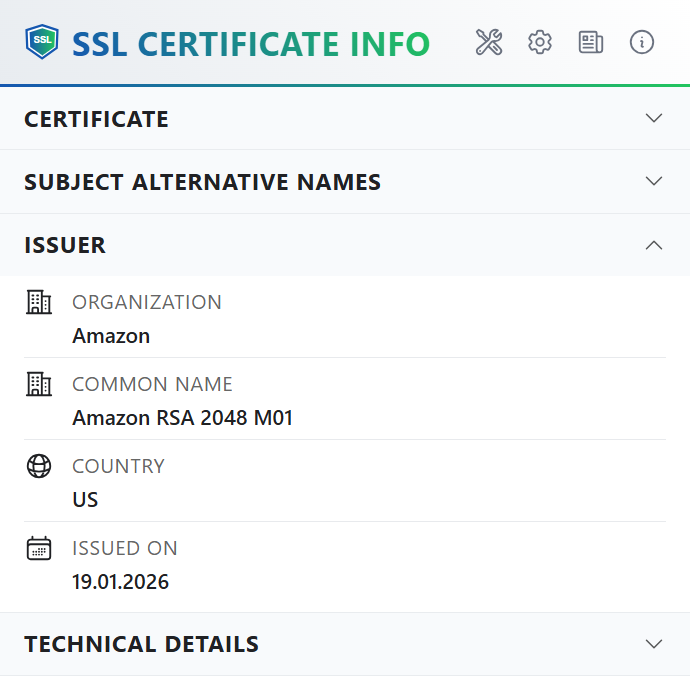Click the globe icon beside Country
This screenshot has width=690, height=676.
[x=39, y=466]
